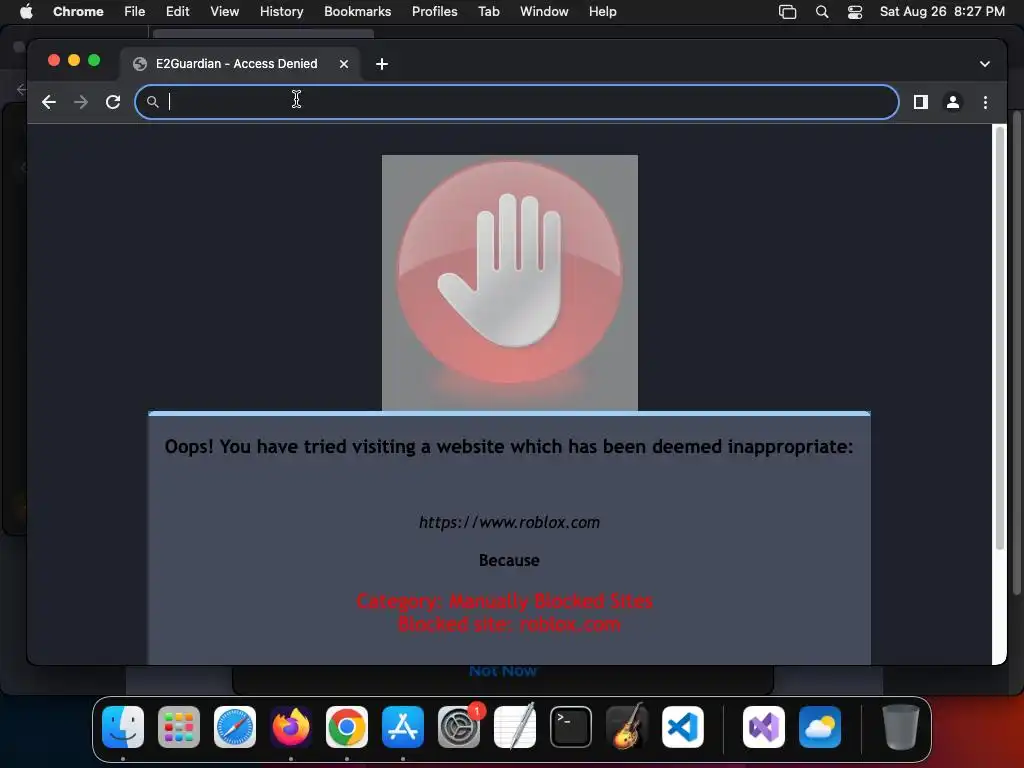Screen dimensions: 1024x768
Task: Expand the tab search chevron
Action: coord(985,64)
